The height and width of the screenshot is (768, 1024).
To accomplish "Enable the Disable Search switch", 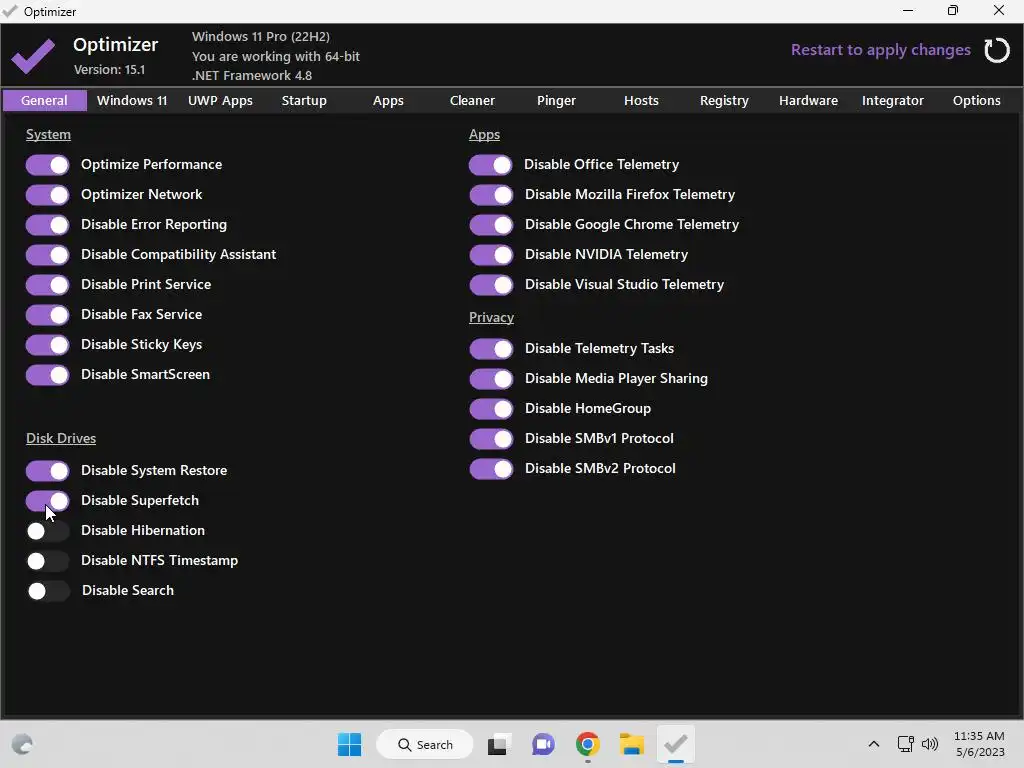I will pyautogui.click(x=48, y=591).
